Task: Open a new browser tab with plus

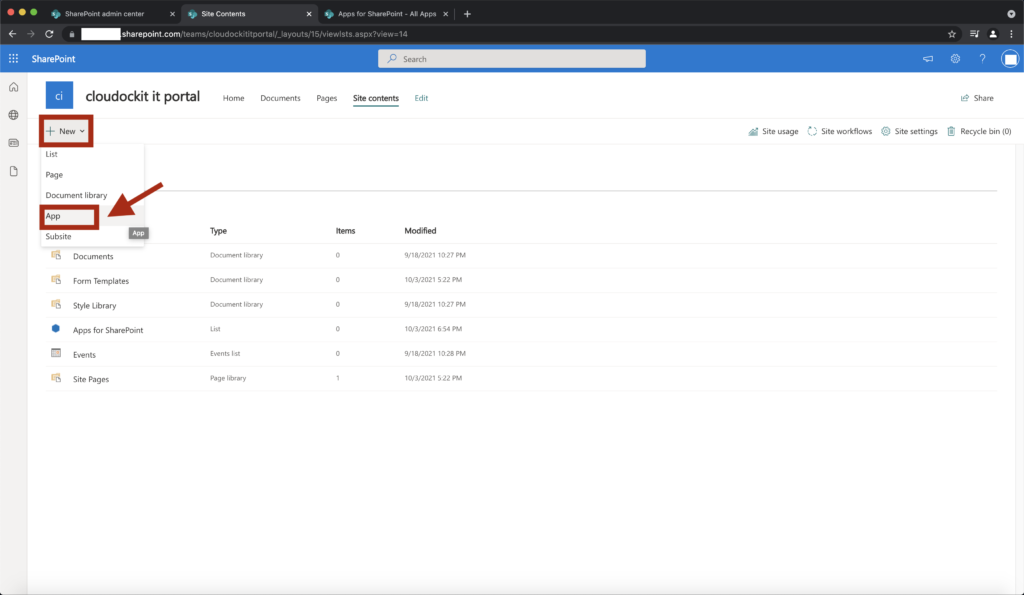Action: tap(467, 14)
